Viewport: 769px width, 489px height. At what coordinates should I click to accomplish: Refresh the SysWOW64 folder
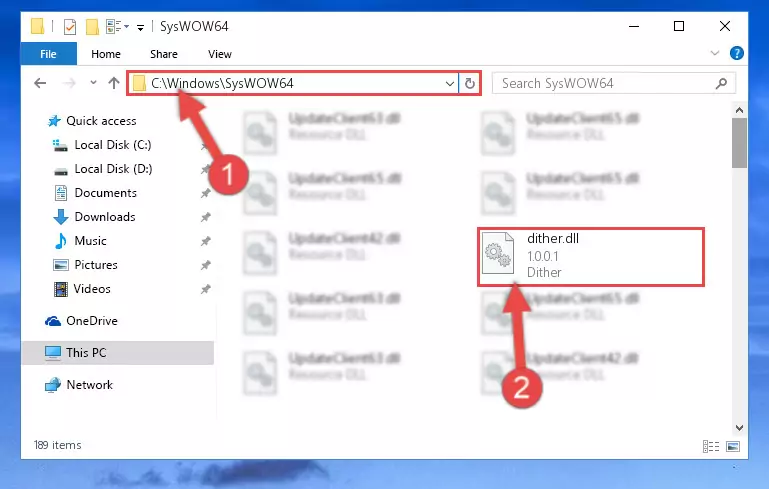tap(470, 83)
